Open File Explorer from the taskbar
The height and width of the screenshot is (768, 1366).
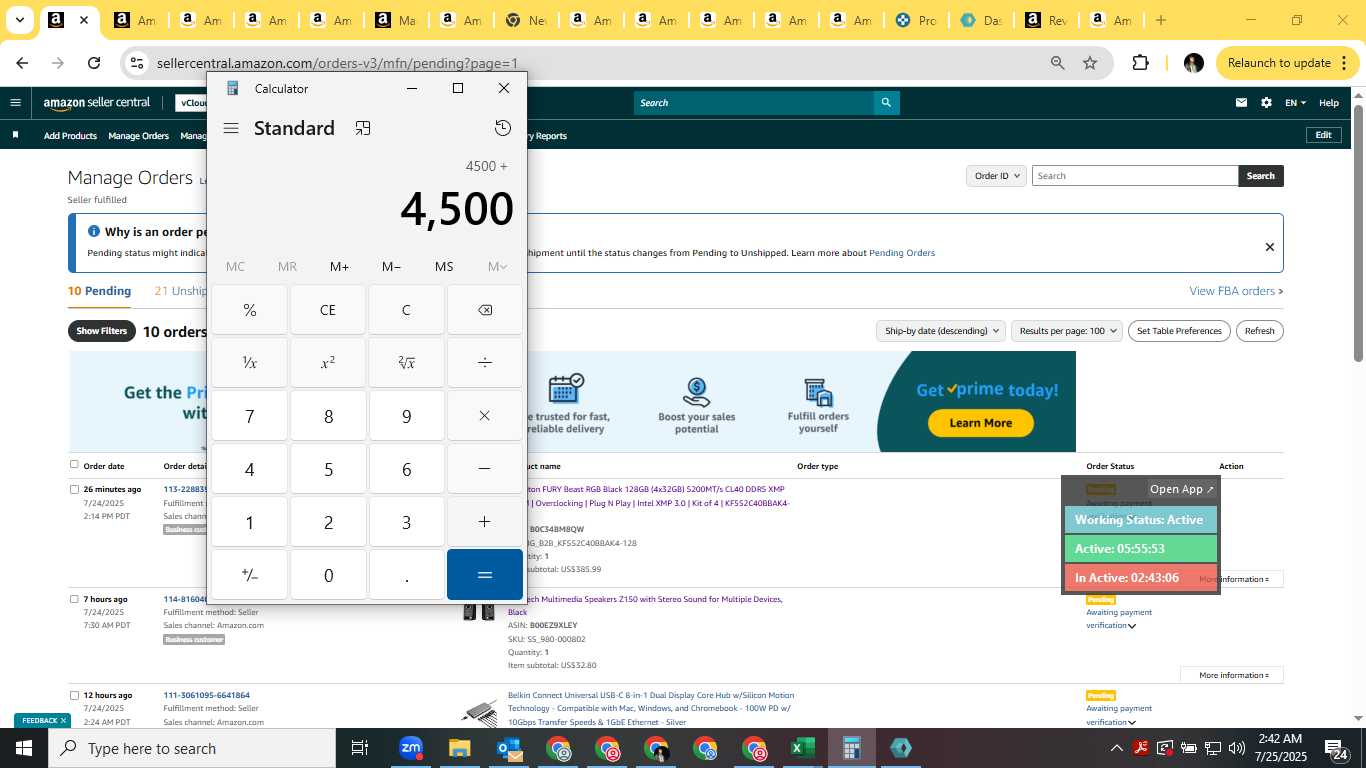[x=459, y=748]
